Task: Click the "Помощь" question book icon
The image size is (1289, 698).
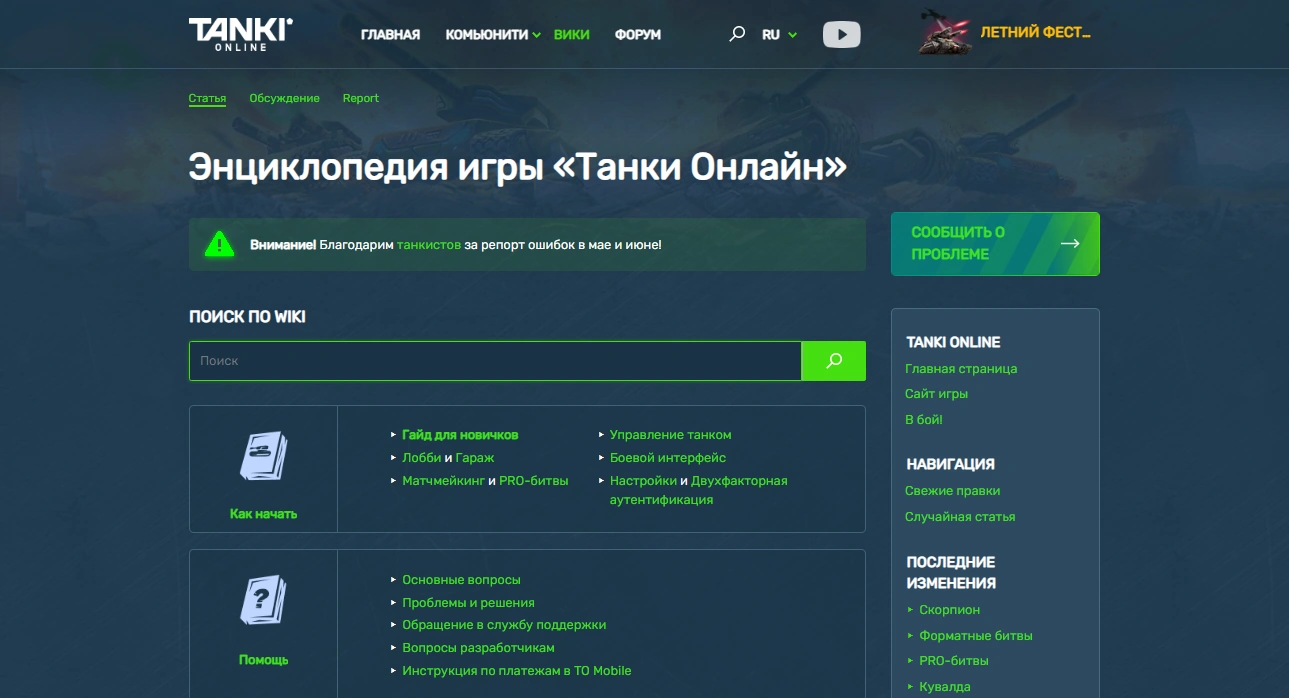Action: click(x=263, y=602)
